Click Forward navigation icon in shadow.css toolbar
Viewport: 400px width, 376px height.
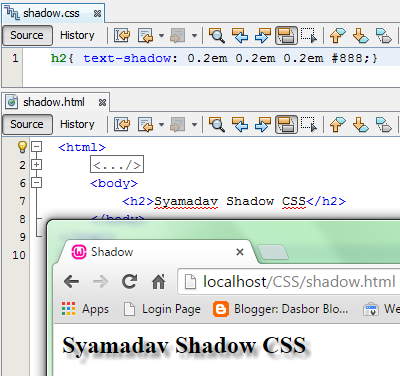(177, 35)
